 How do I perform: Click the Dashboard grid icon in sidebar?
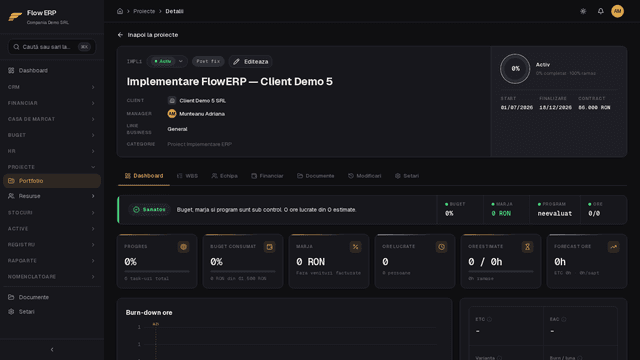[11, 71]
